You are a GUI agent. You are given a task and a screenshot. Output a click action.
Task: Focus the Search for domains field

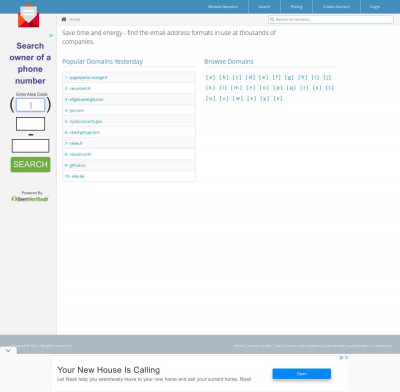point(331,20)
